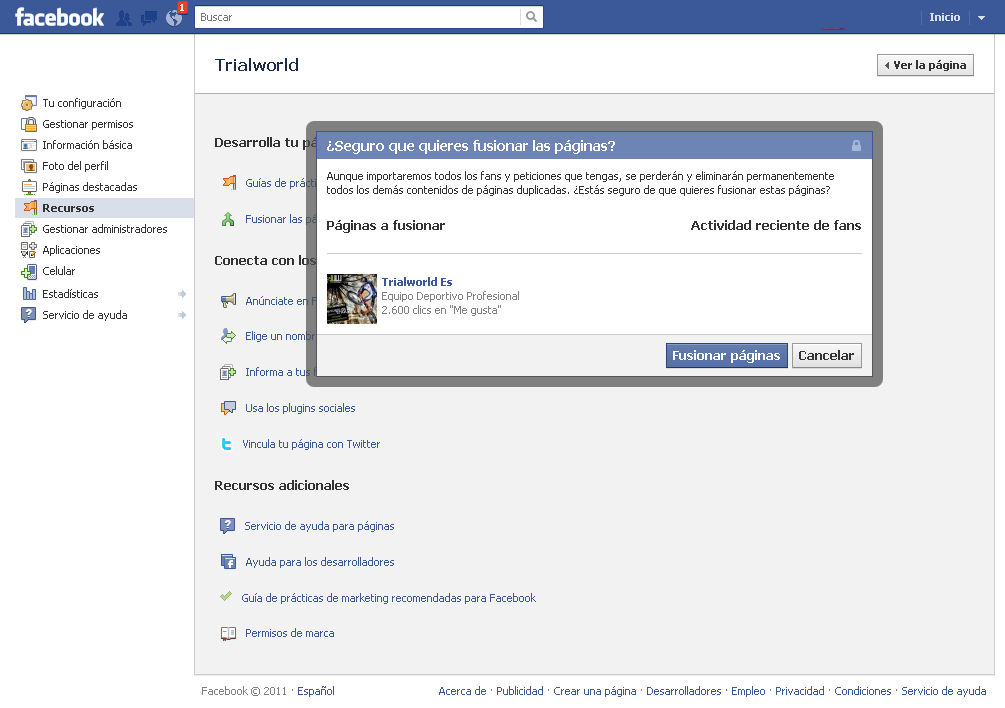Click the Guías de prácticas flag icon

coord(229,183)
